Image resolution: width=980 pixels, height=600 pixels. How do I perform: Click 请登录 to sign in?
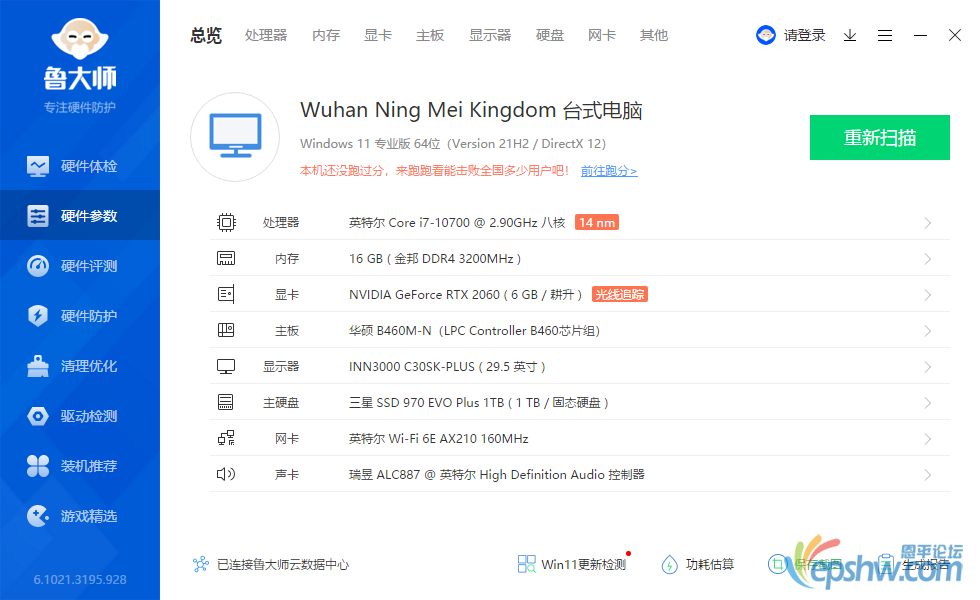pos(804,35)
